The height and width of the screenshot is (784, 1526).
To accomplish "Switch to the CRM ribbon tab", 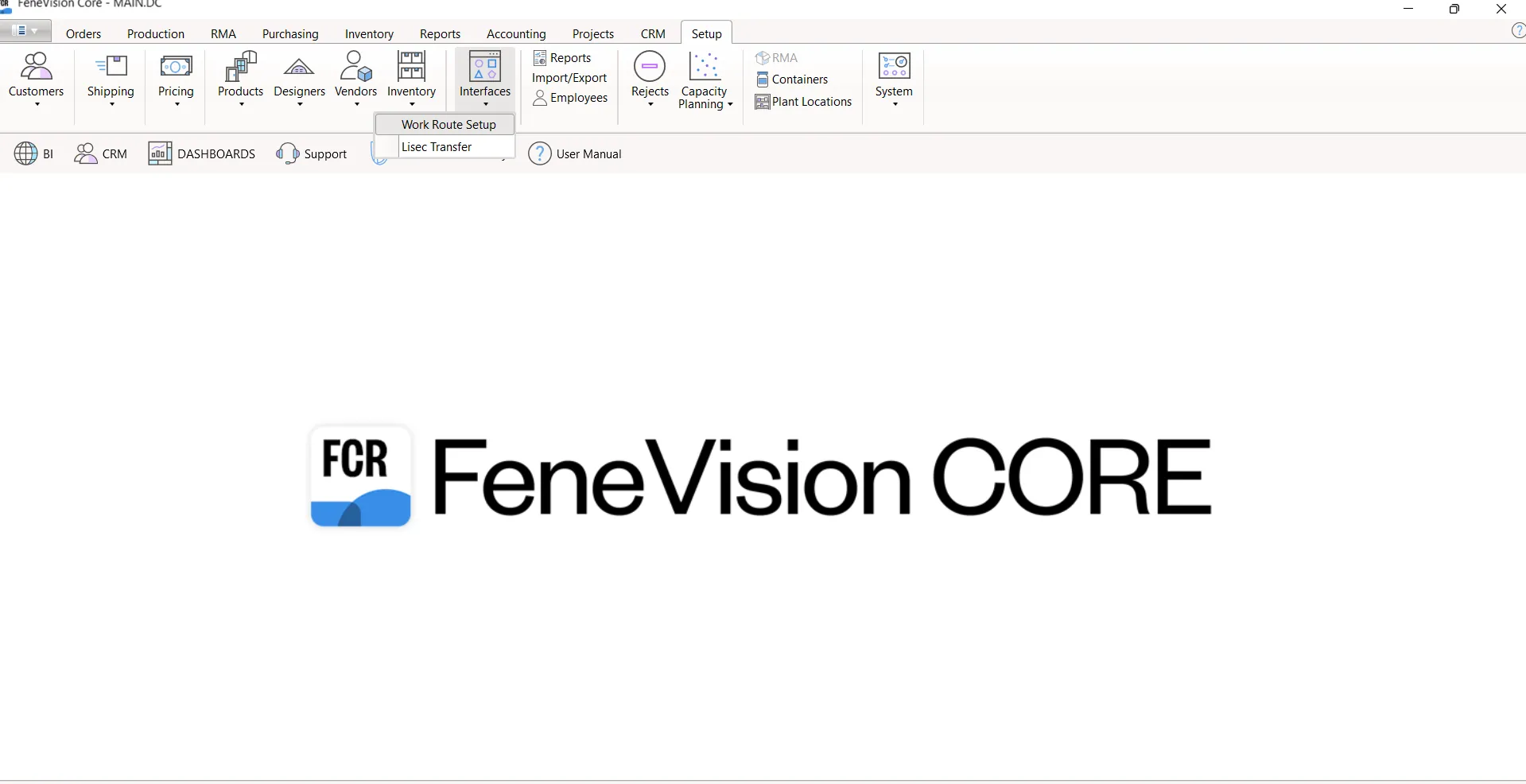I will (x=653, y=33).
